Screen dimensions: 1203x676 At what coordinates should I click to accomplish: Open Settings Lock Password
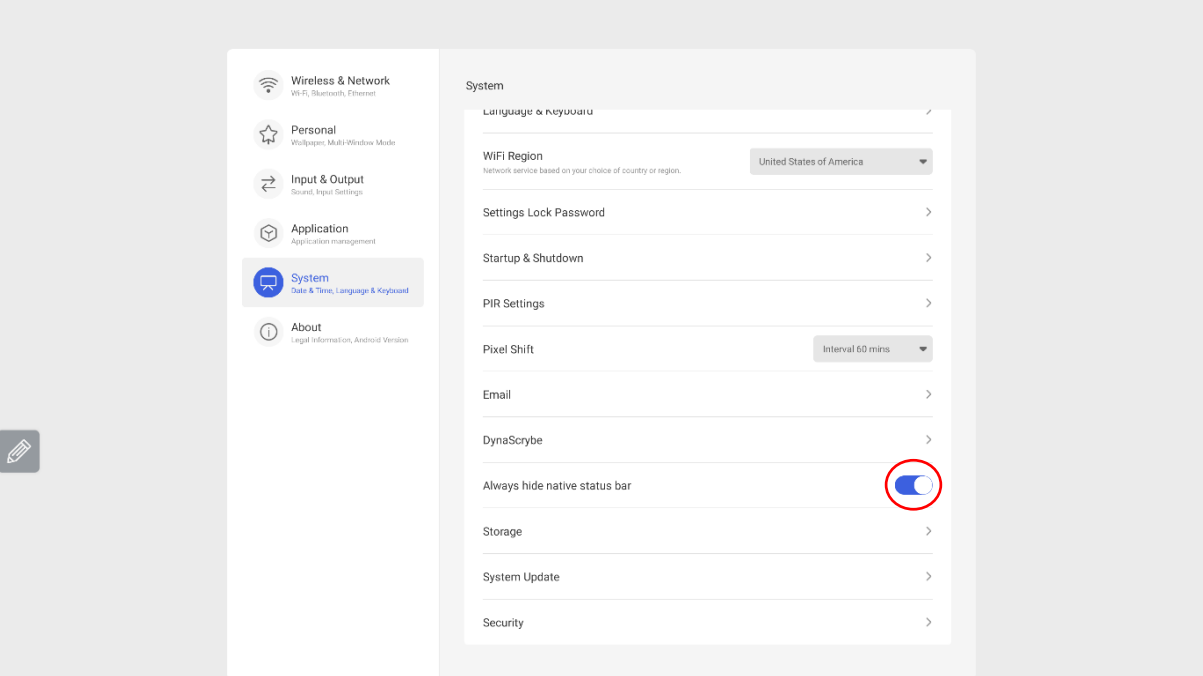(708, 212)
